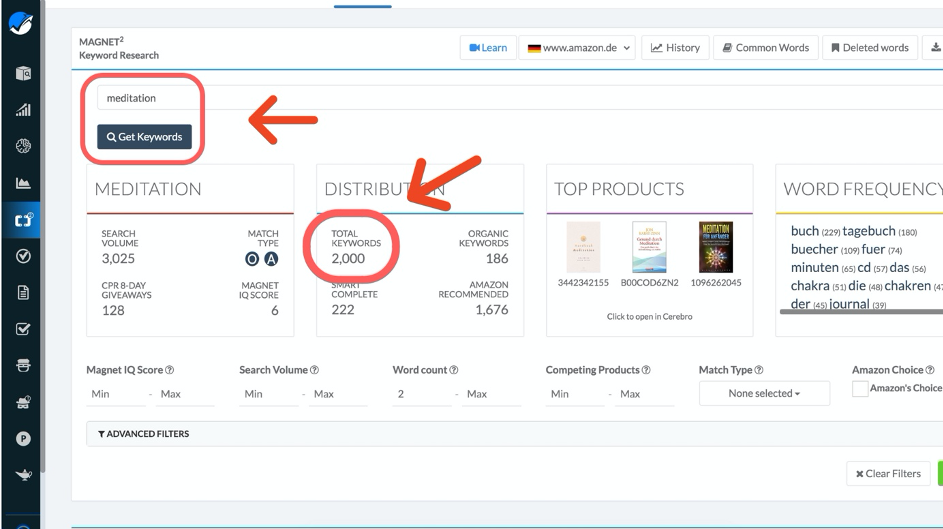Focus Search Volume Max field
Viewport: 943px width, 529px height.
[x=338, y=394]
